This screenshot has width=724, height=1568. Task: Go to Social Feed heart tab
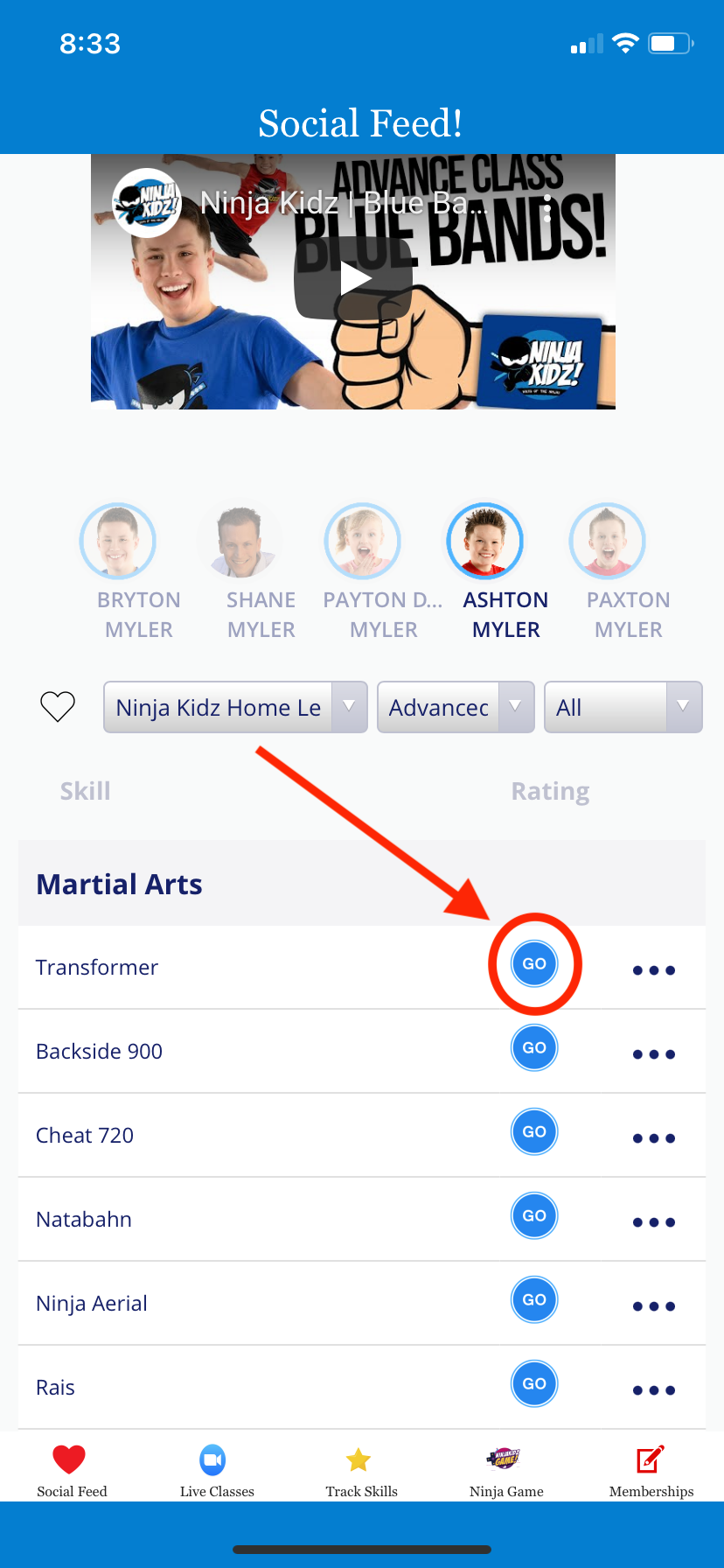click(x=69, y=1459)
